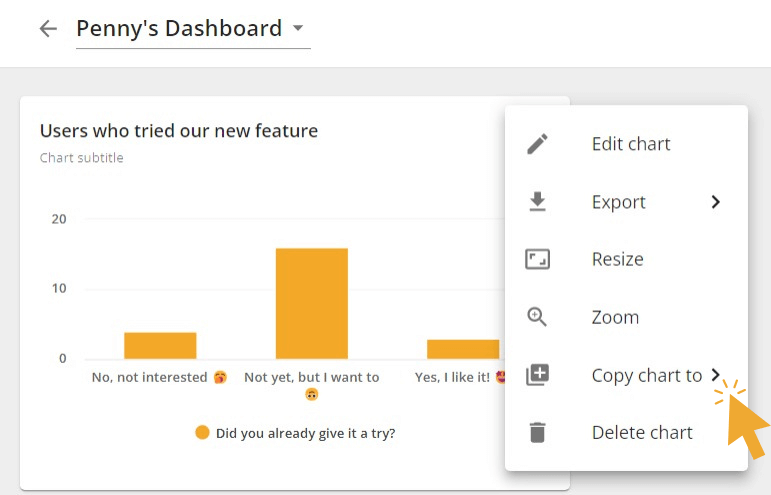The width and height of the screenshot is (771, 495).
Task: Click the download export icon
Action: [x=538, y=202]
